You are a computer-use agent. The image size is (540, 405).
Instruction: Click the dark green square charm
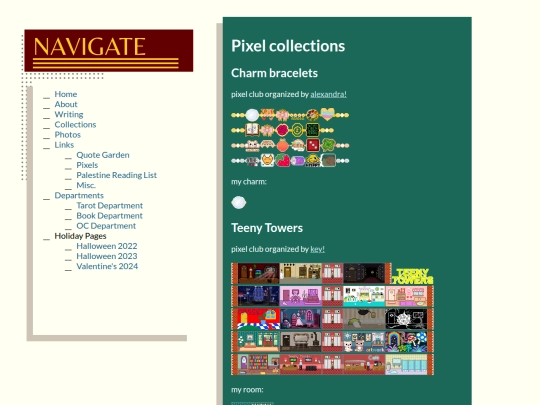pyautogui.click(x=312, y=130)
